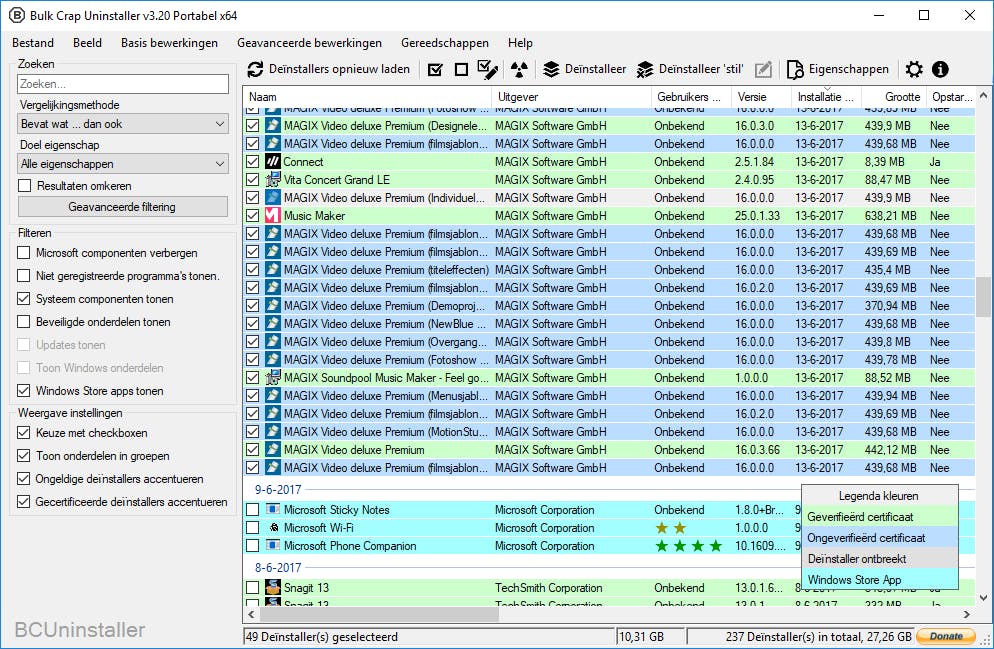The height and width of the screenshot is (649, 994).
Task: Toggle Toon onderdelen in groepen
Action: coord(23,456)
